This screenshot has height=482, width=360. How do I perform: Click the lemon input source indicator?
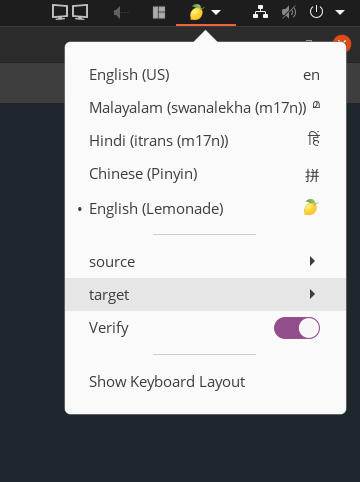point(197,12)
